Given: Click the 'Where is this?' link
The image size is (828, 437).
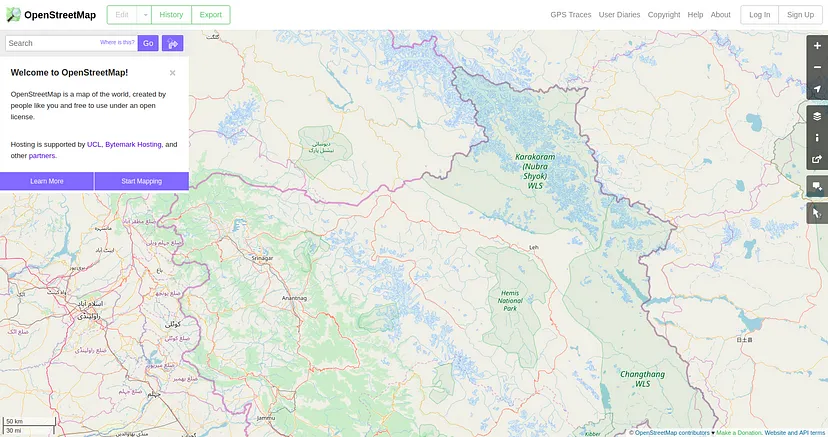Looking at the screenshot, I should tap(117, 42).
